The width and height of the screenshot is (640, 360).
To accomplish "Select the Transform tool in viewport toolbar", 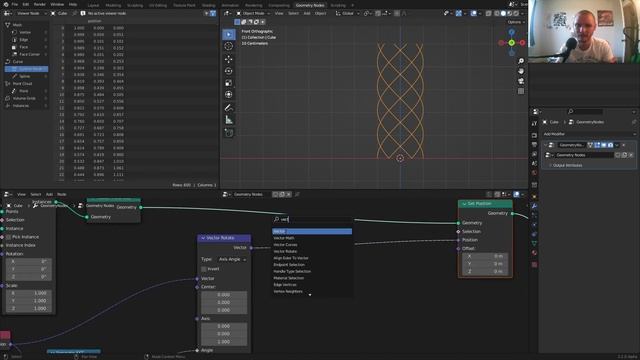I will pos(229,95).
